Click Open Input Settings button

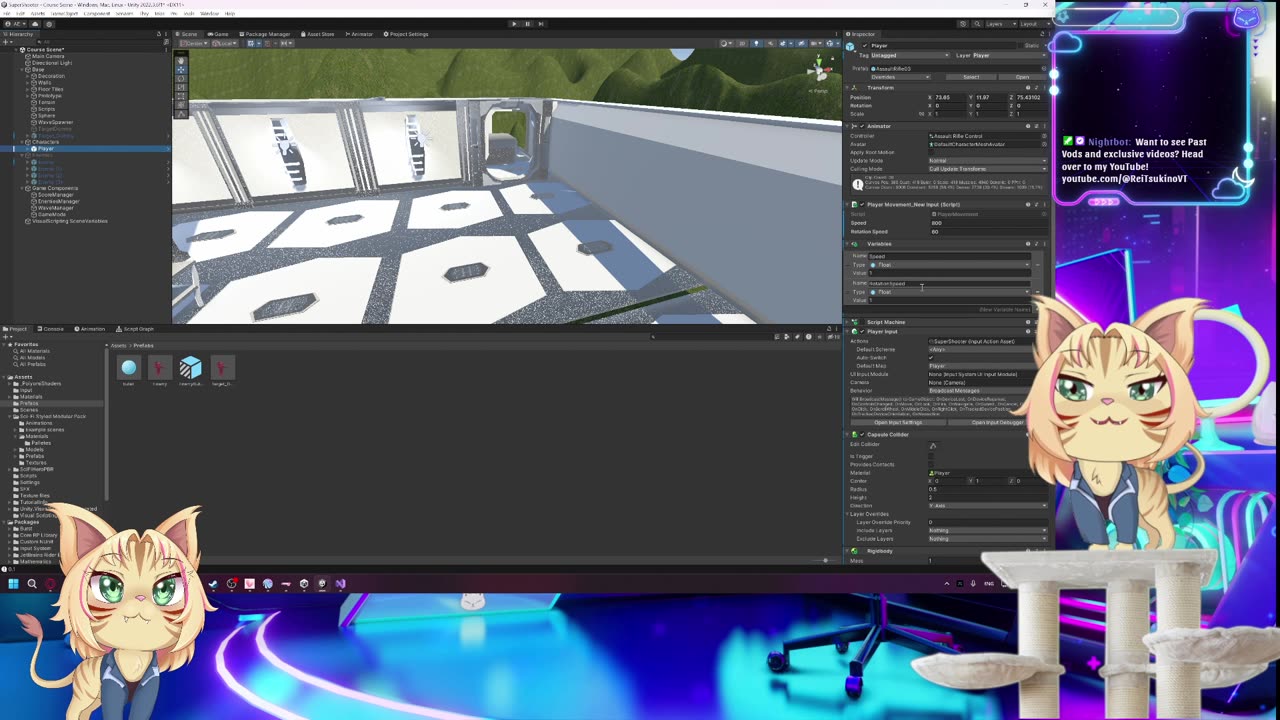[x=898, y=422]
